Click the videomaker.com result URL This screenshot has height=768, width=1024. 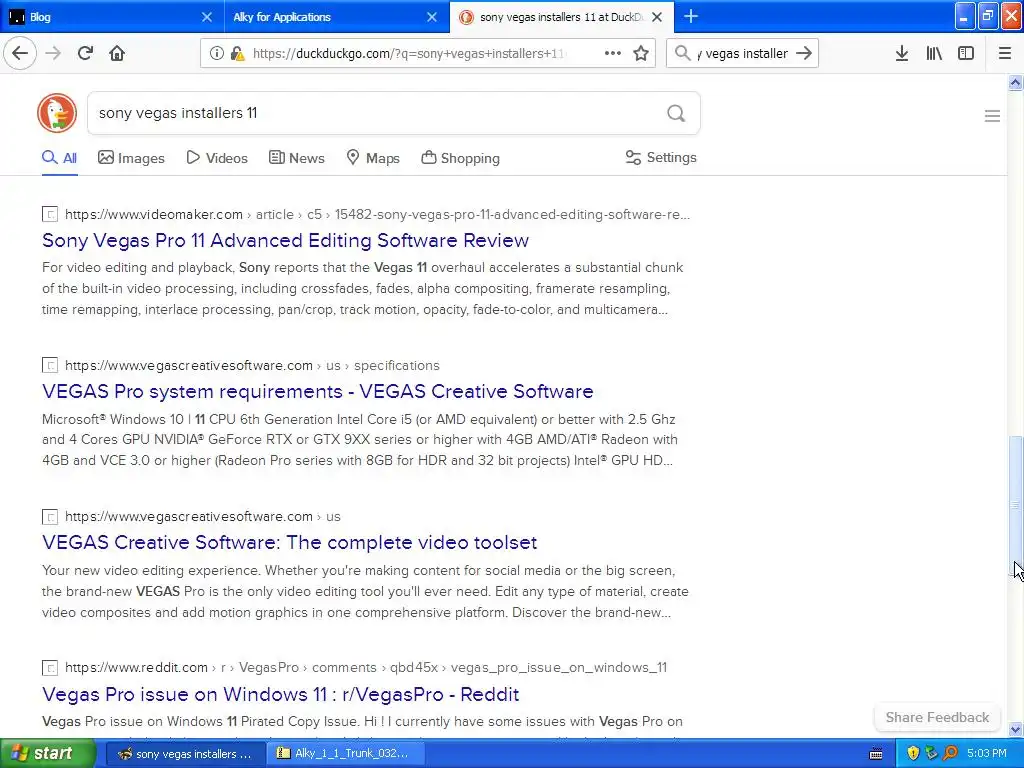pyautogui.click(x=377, y=214)
